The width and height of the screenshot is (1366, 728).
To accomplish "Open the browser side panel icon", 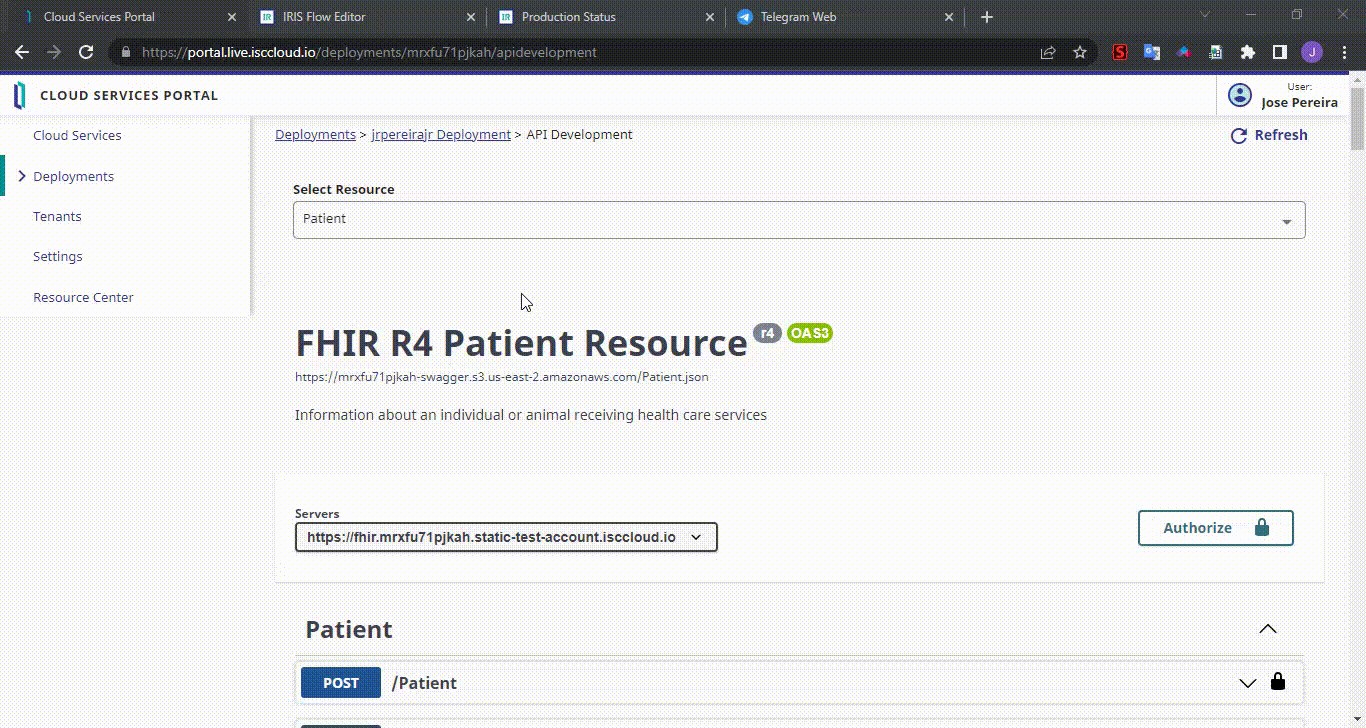I will (x=1279, y=52).
